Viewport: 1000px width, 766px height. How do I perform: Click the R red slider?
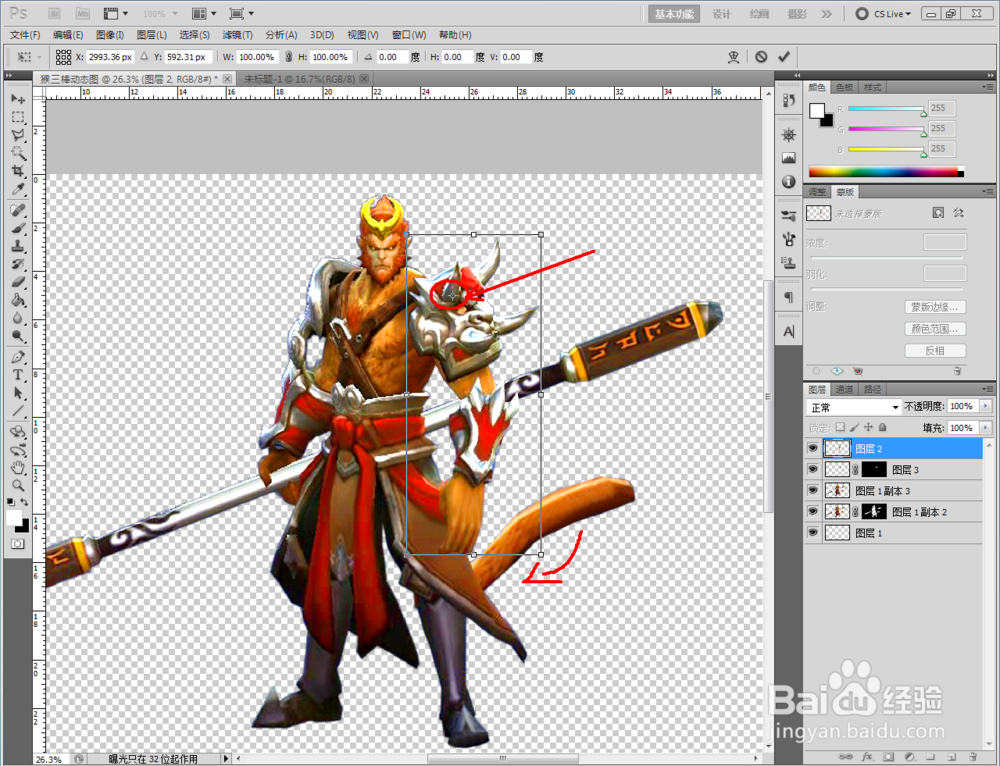886,110
